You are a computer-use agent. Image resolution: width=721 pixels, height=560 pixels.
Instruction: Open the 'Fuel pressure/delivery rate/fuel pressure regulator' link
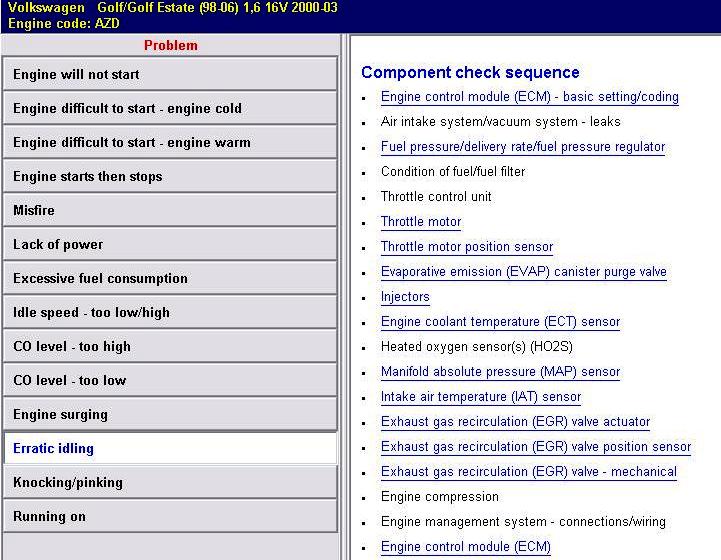(x=522, y=147)
